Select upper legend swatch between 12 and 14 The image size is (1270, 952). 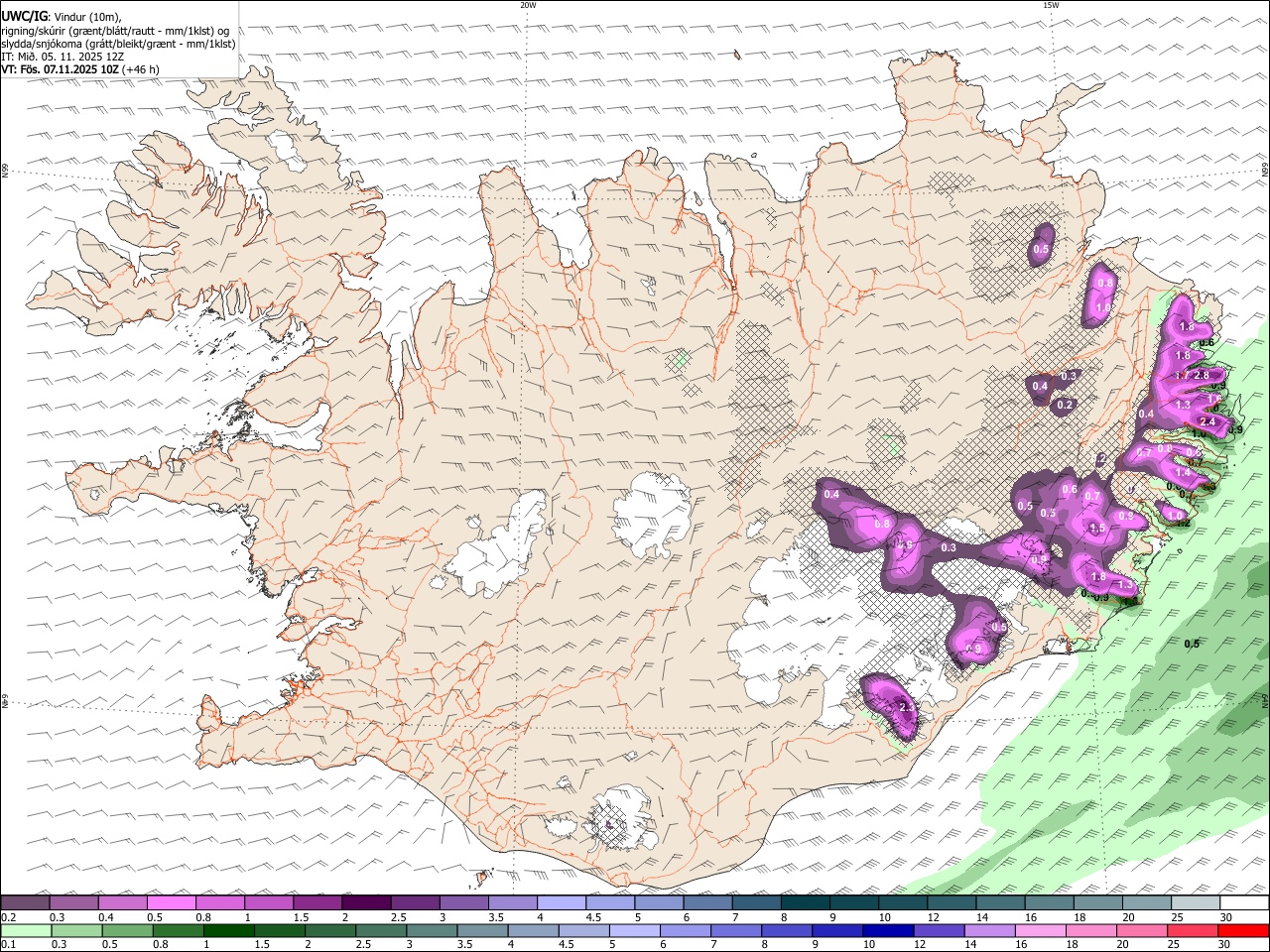(x=952, y=903)
